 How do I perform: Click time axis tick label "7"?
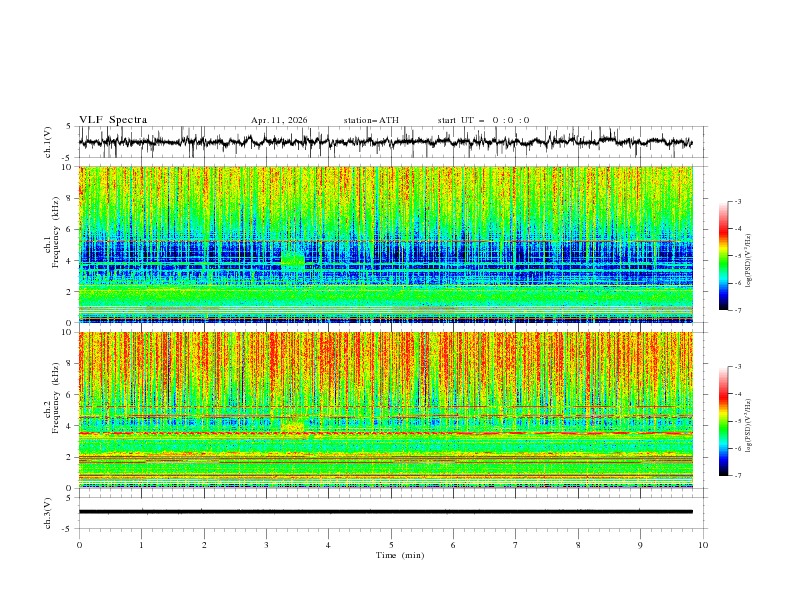point(516,545)
